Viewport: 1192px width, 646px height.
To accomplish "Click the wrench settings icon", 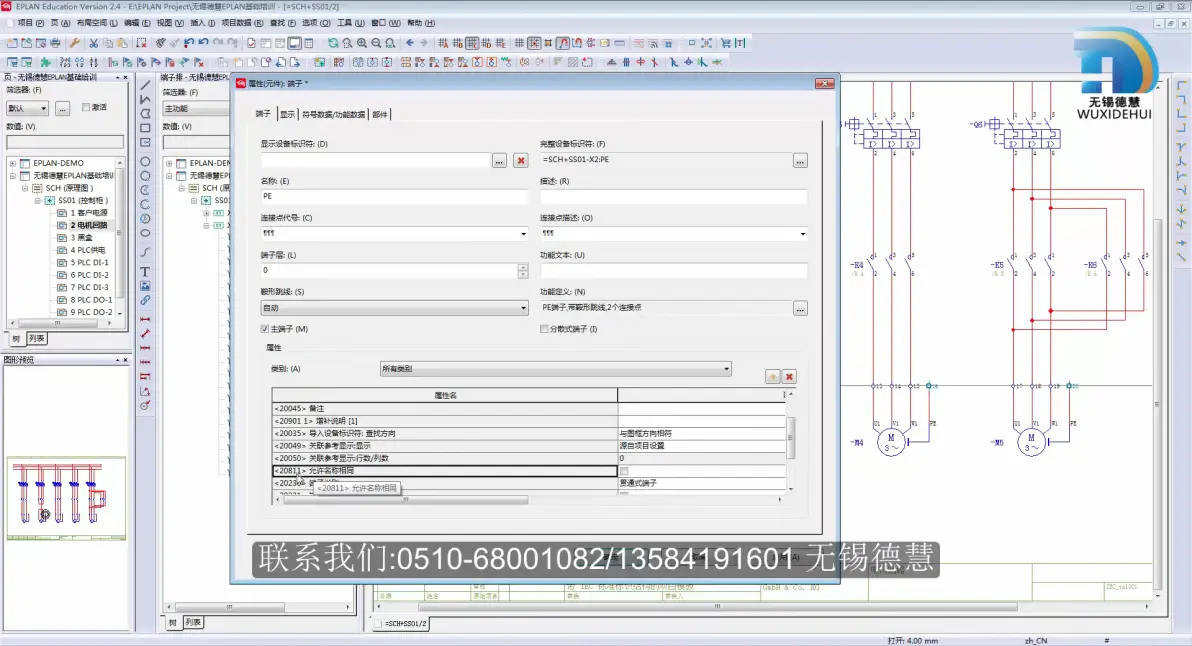I will coord(74,43).
